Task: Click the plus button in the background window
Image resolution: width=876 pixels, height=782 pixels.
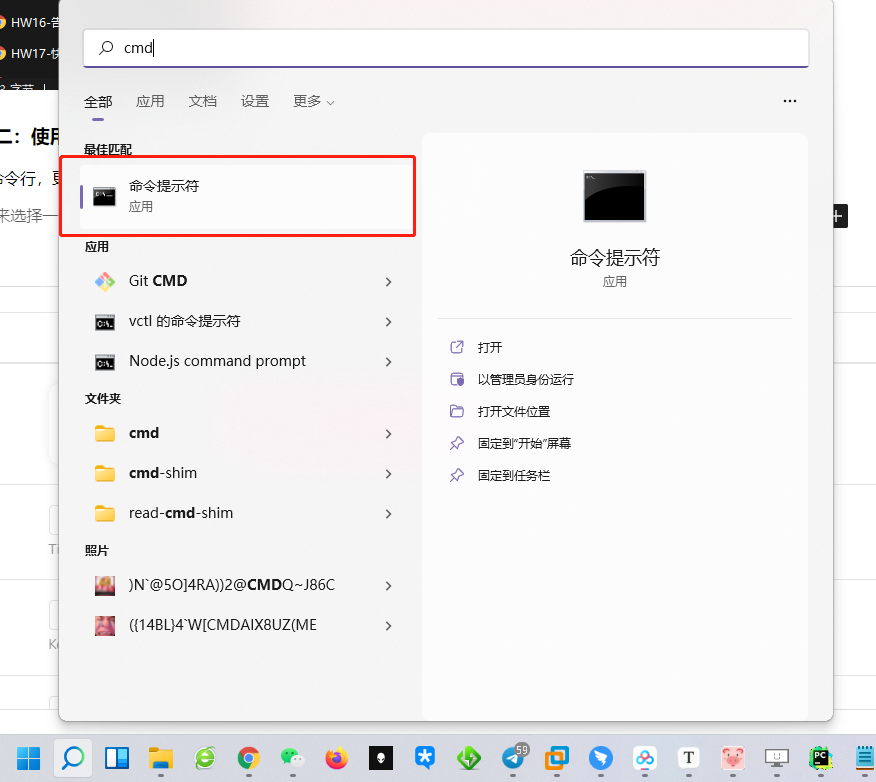Action: [x=839, y=216]
